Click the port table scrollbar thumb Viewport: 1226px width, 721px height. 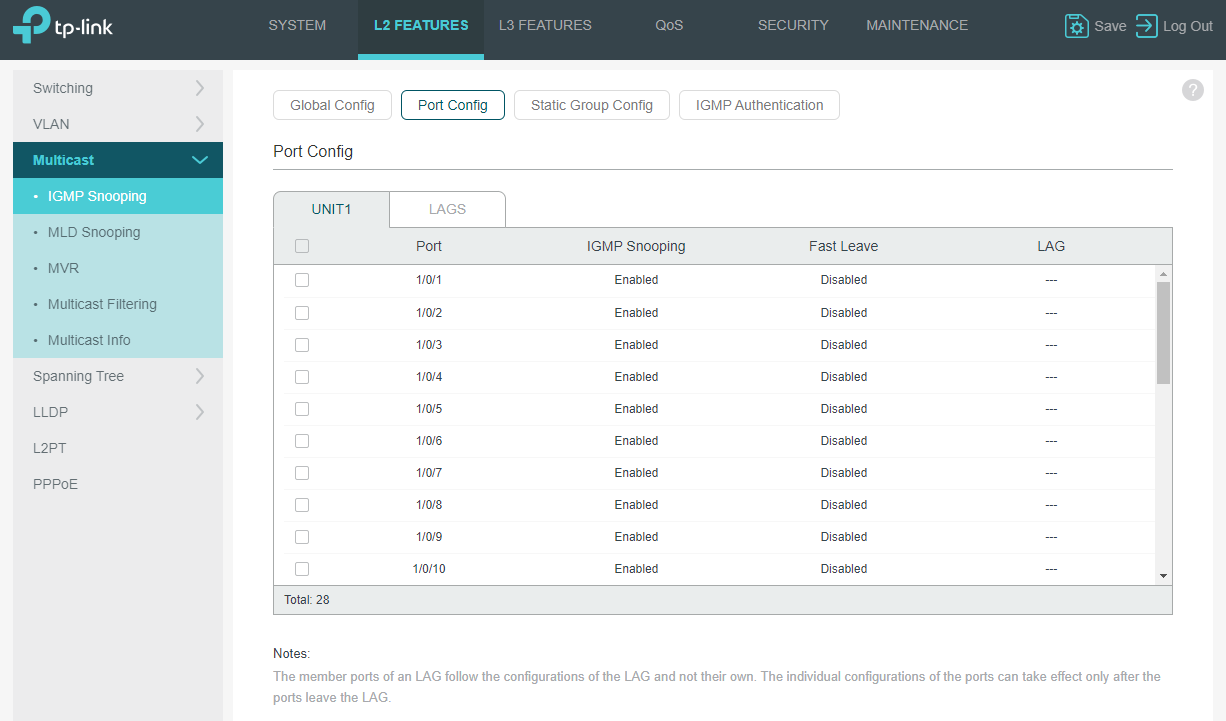pyautogui.click(x=1163, y=332)
